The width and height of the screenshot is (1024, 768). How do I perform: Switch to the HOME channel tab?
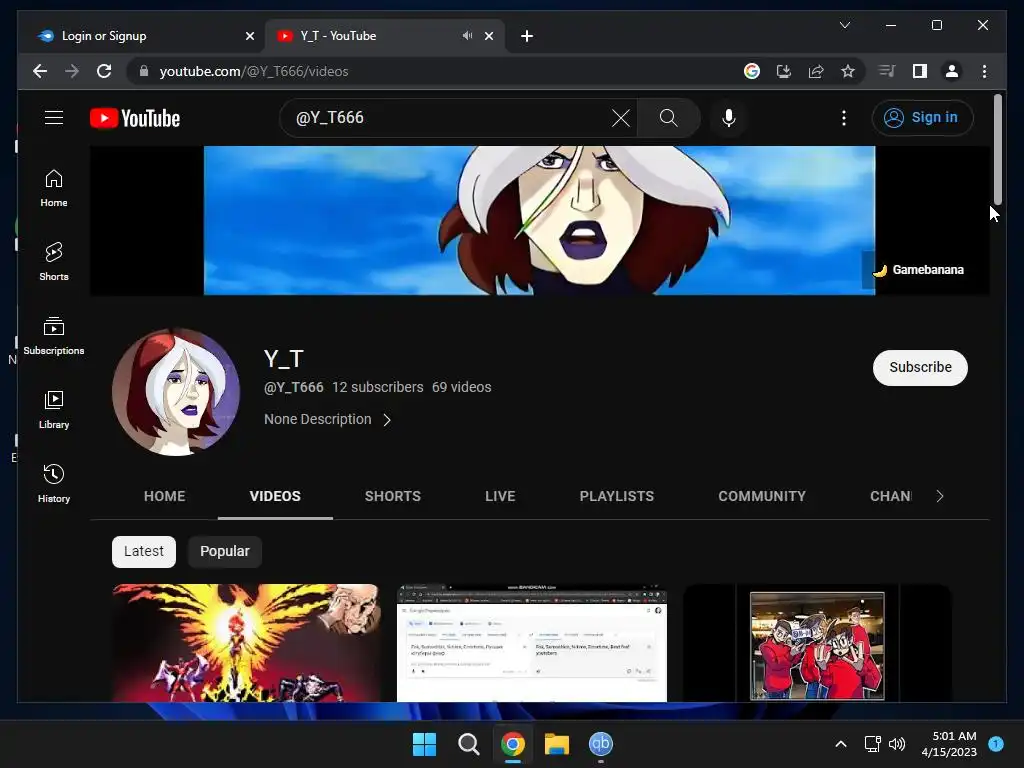pos(165,496)
